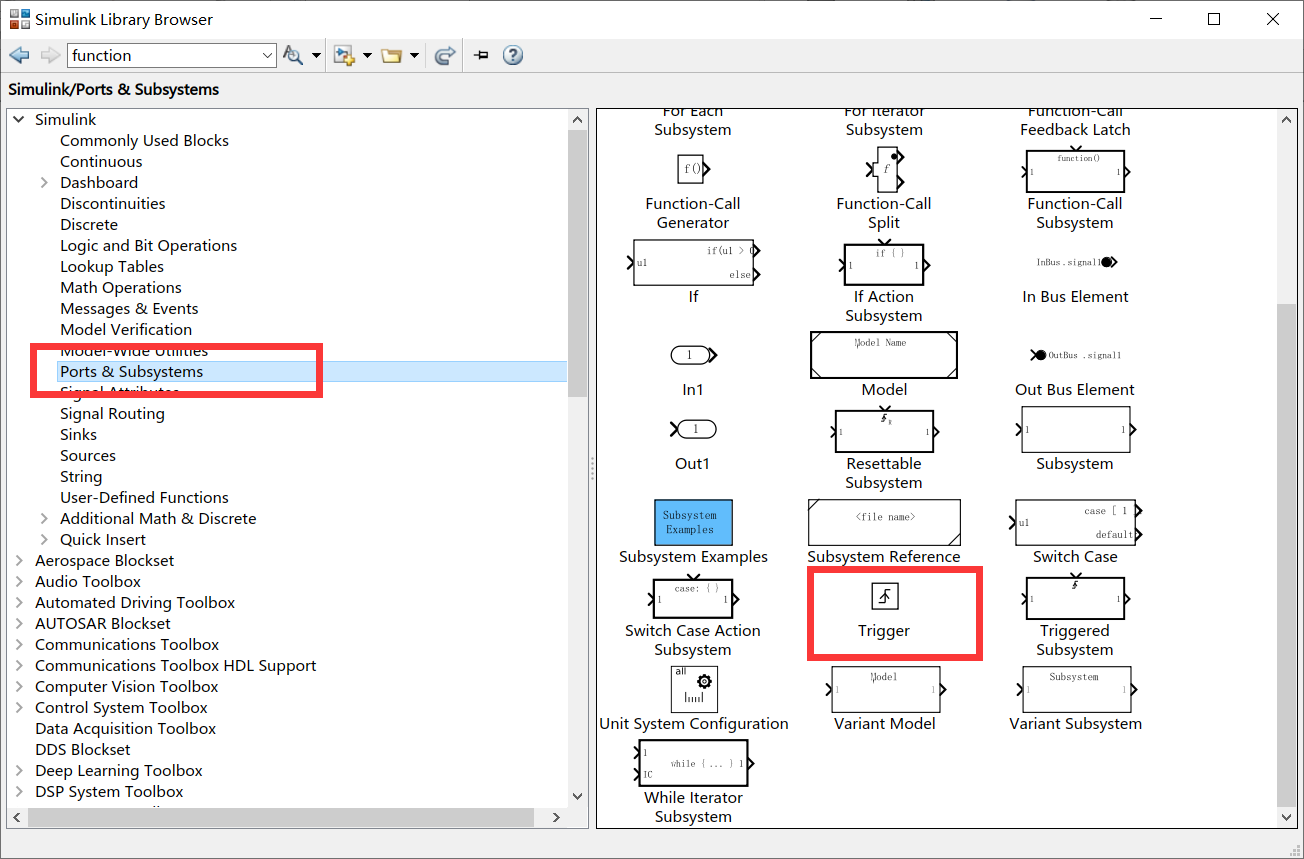Viewport: 1304px width, 859px height.
Task: Click the library tree horizontal scrollbar
Action: [x=279, y=817]
